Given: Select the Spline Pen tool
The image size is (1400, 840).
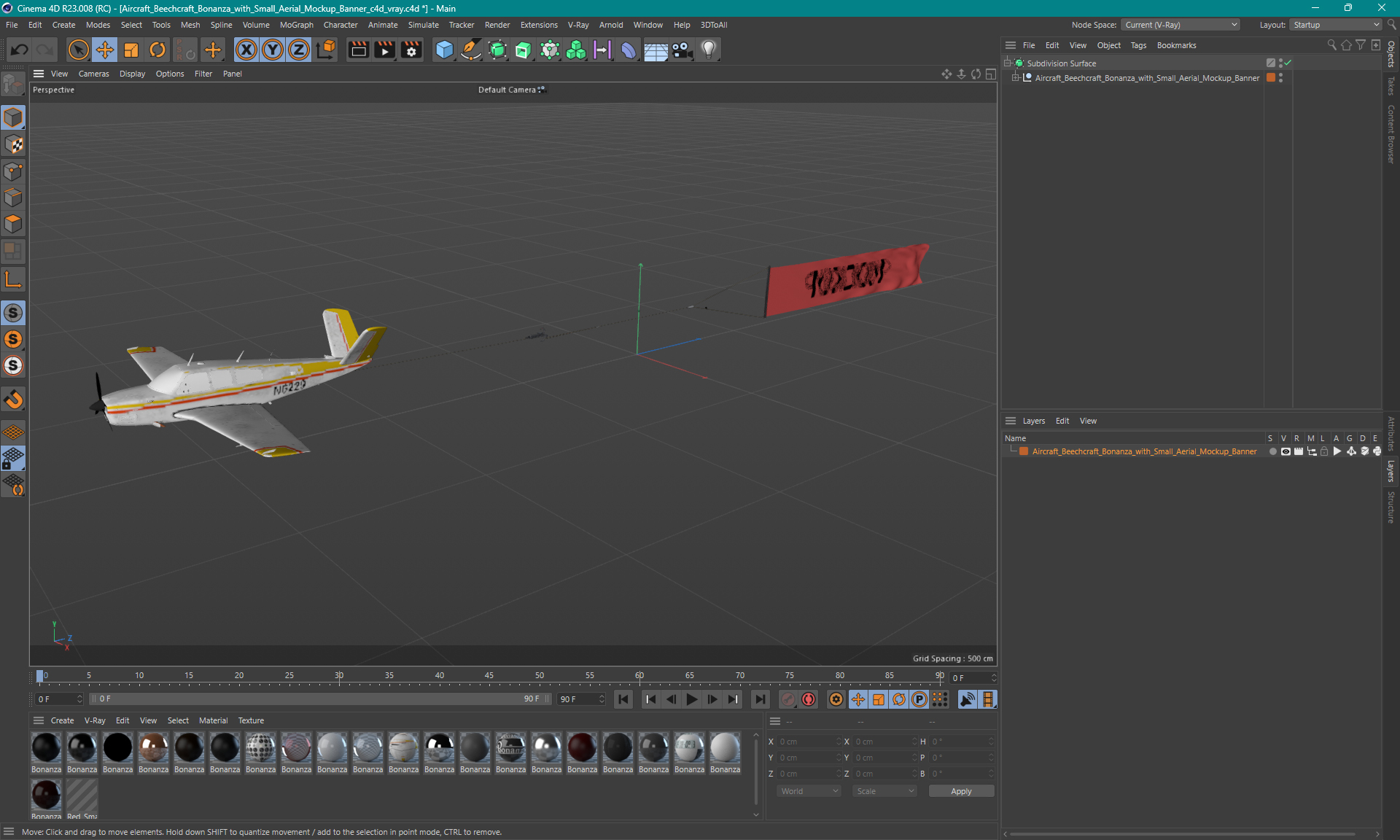Looking at the screenshot, I should click(471, 50).
